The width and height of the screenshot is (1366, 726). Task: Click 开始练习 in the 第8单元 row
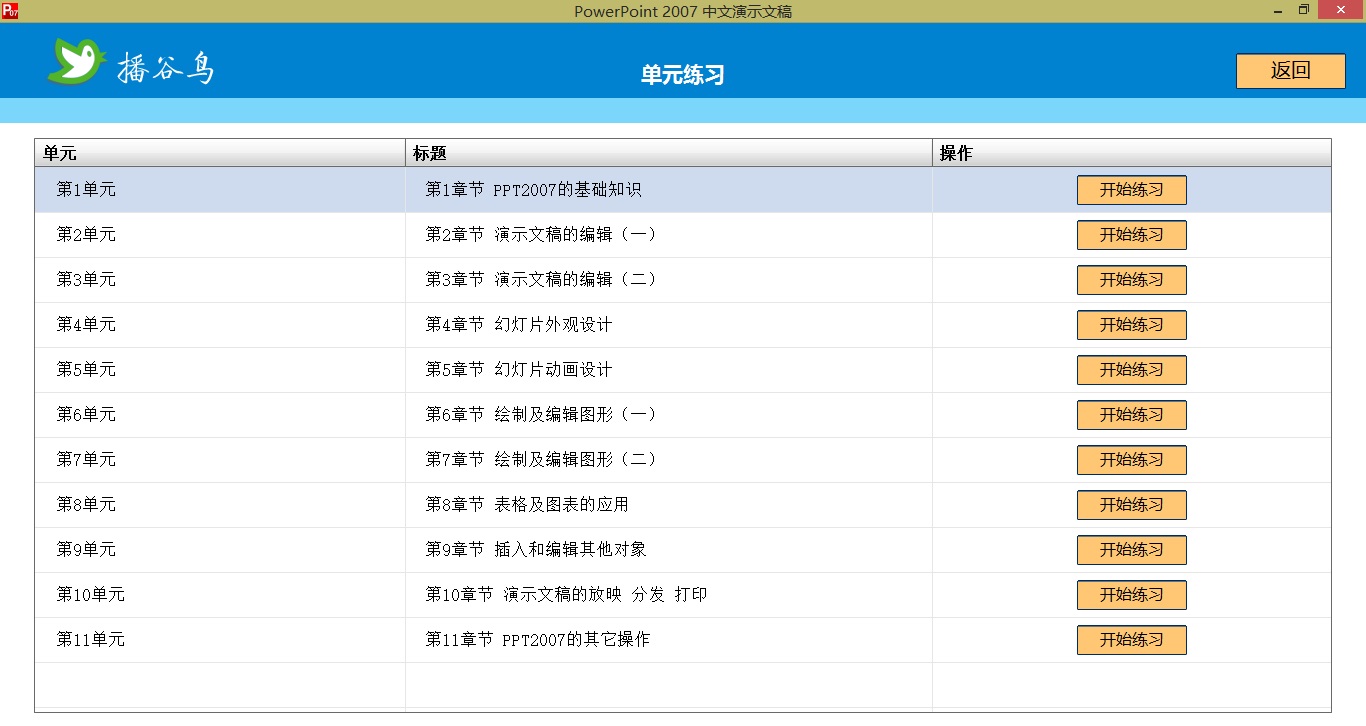1131,505
